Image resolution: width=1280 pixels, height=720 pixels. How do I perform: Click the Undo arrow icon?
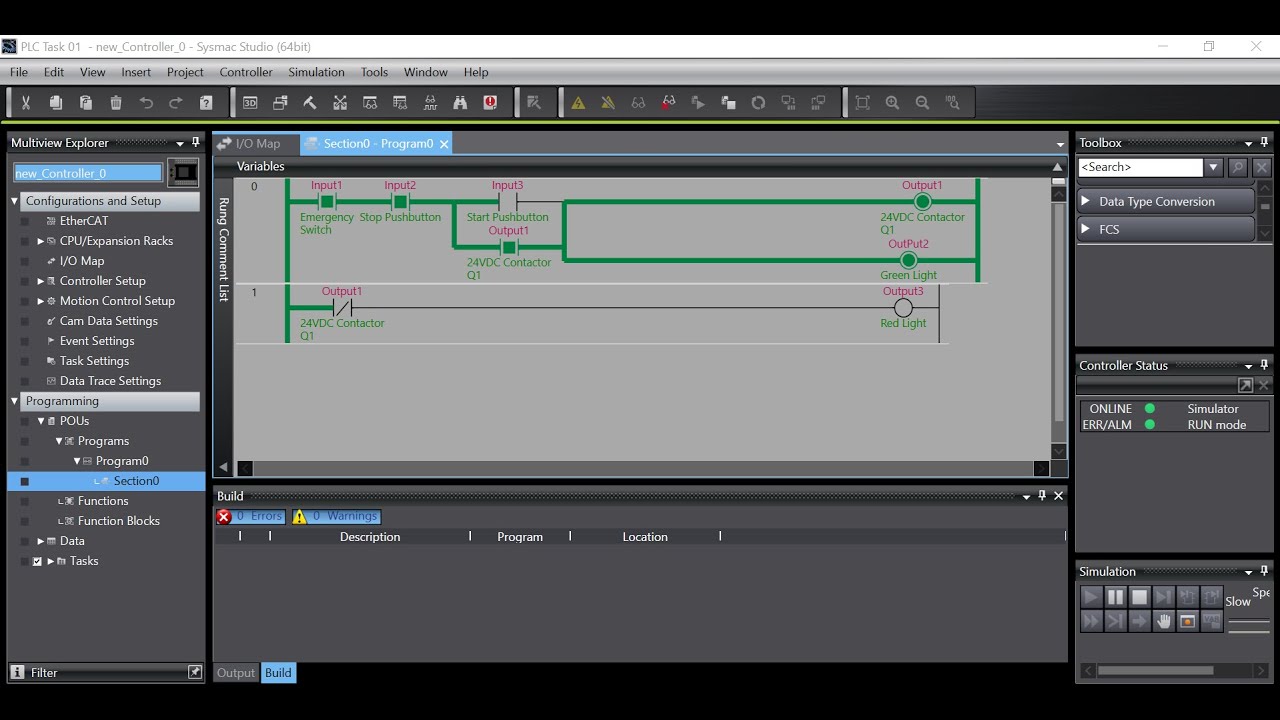[146, 102]
